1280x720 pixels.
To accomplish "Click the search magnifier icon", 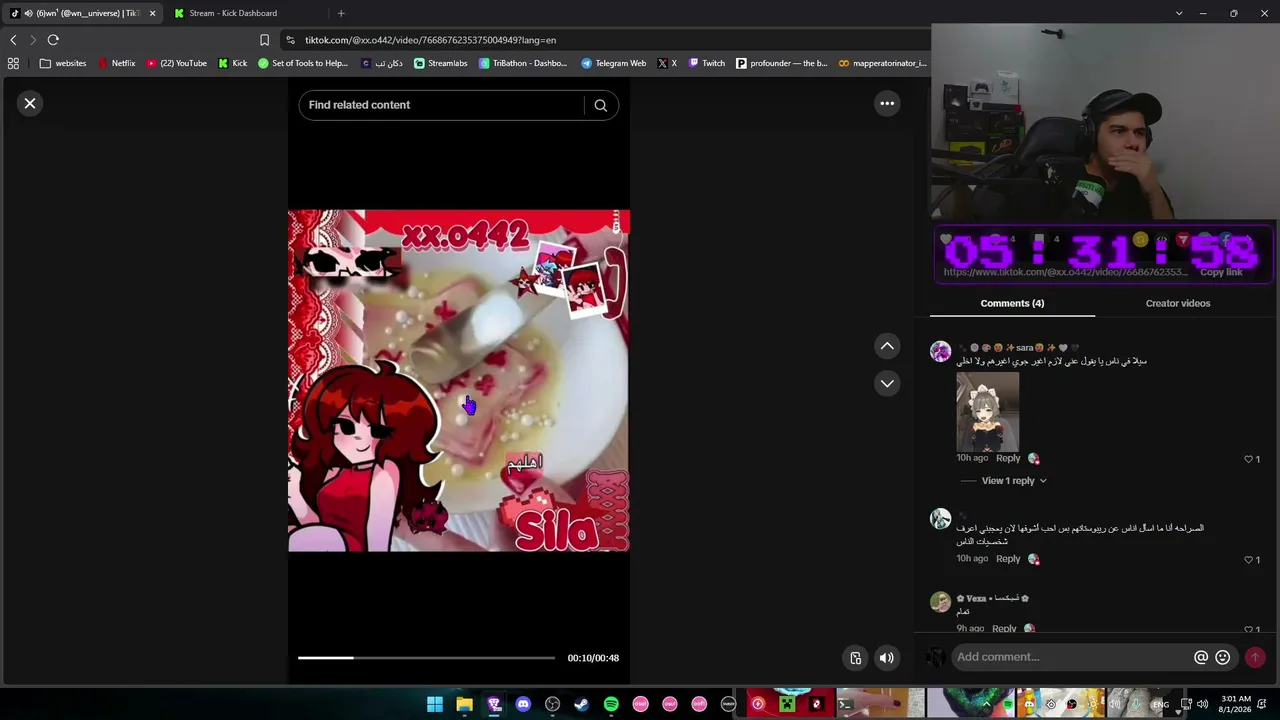I will (600, 105).
